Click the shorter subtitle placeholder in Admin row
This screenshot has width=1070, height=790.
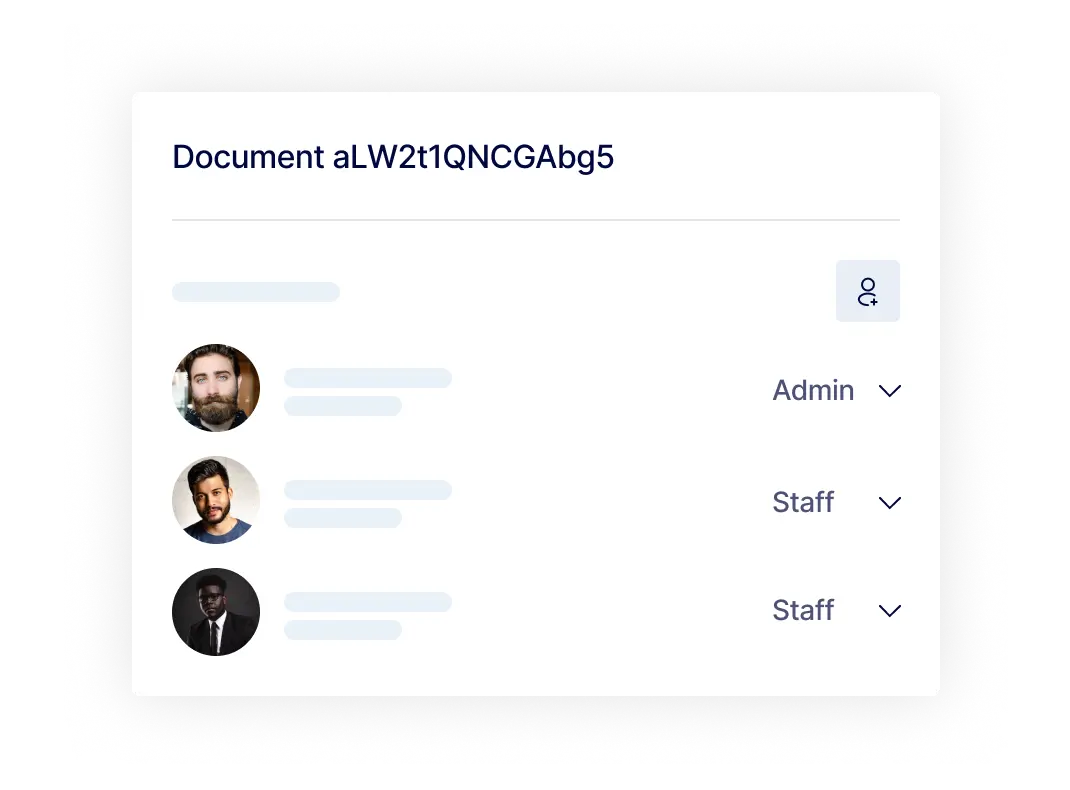tap(343, 406)
